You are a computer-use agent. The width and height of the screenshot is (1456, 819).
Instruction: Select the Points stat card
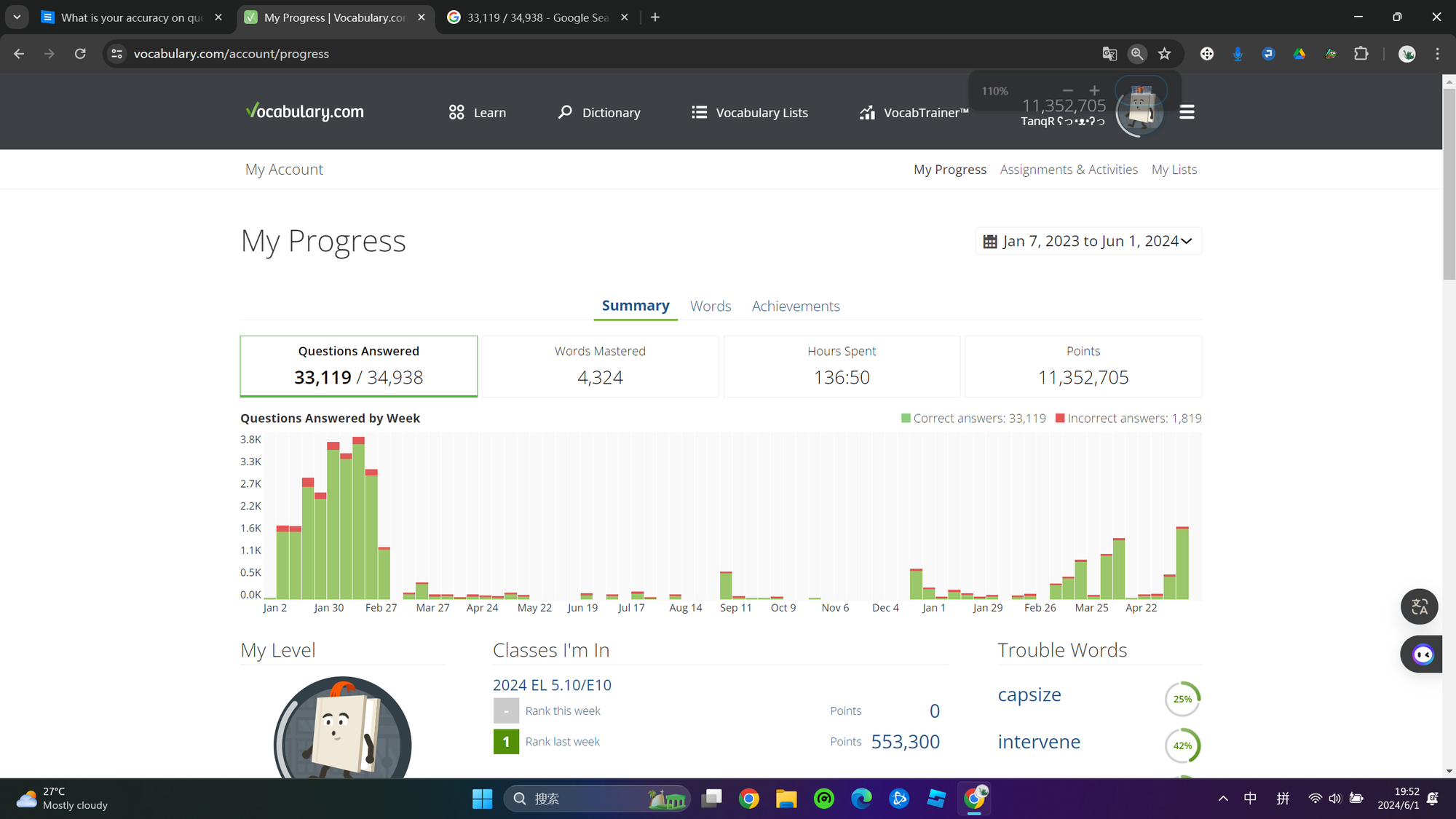[x=1083, y=366]
